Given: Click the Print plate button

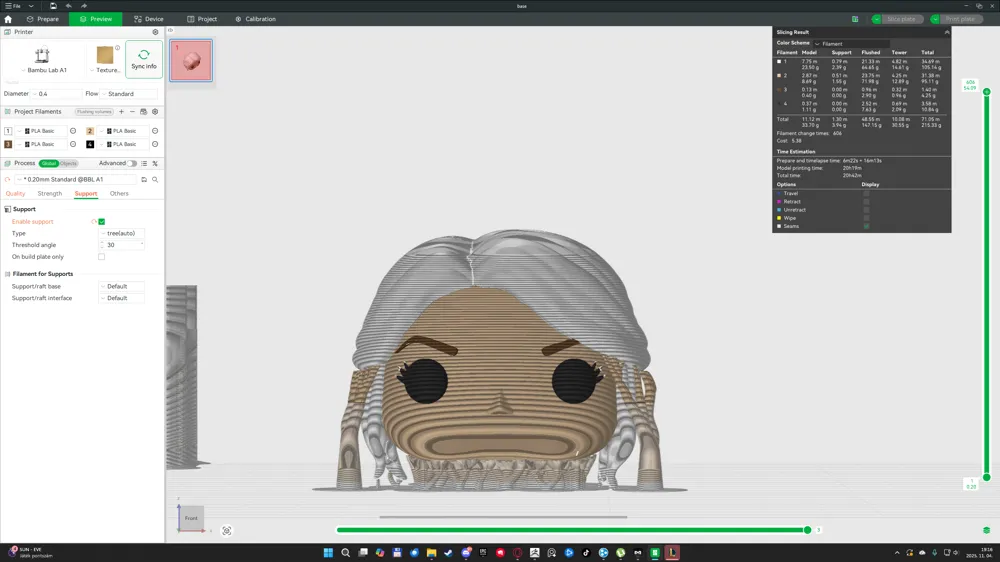Looking at the screenshot, I should point(960,19).
